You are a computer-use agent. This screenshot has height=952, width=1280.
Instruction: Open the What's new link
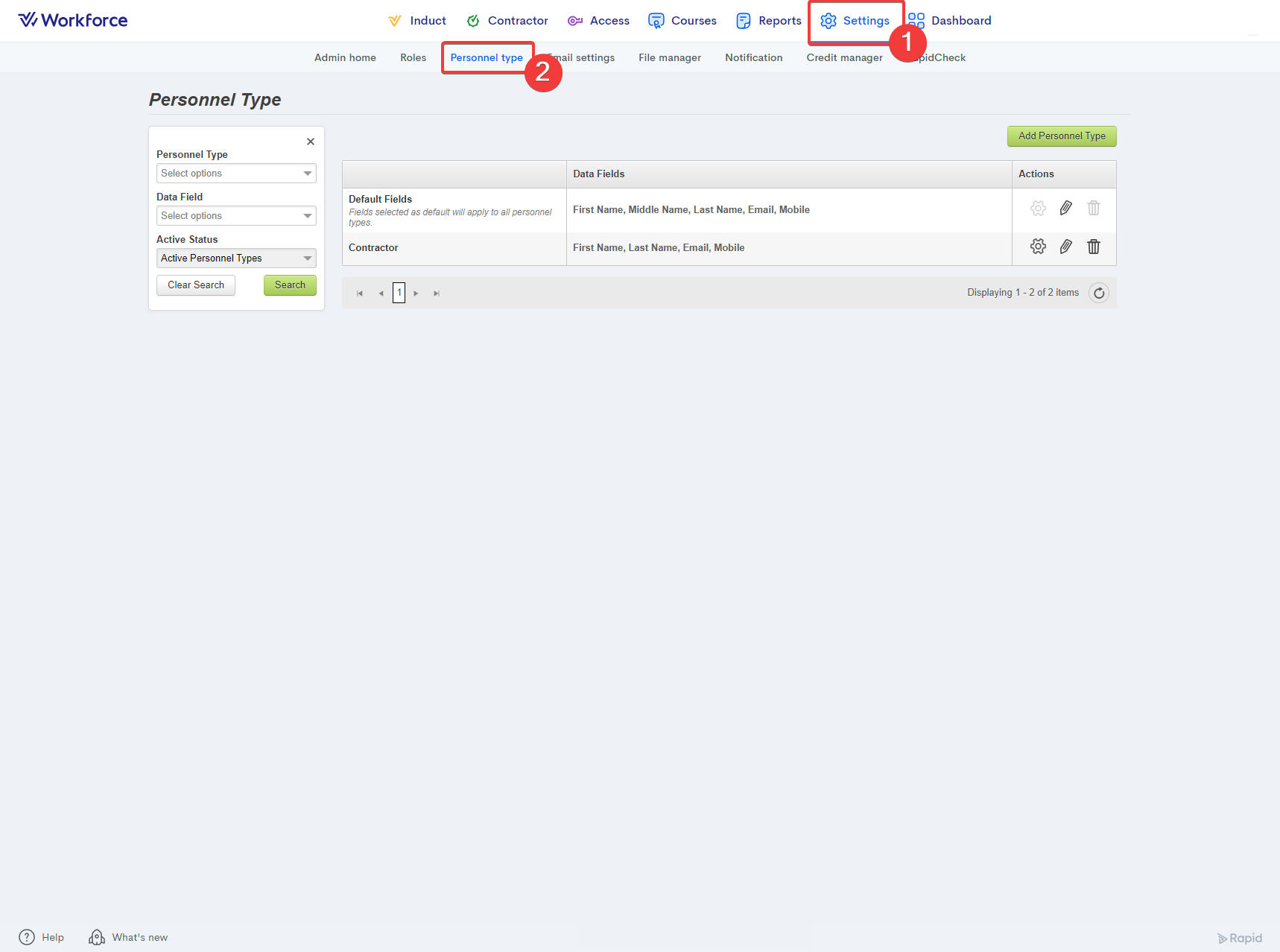(129, 937)
